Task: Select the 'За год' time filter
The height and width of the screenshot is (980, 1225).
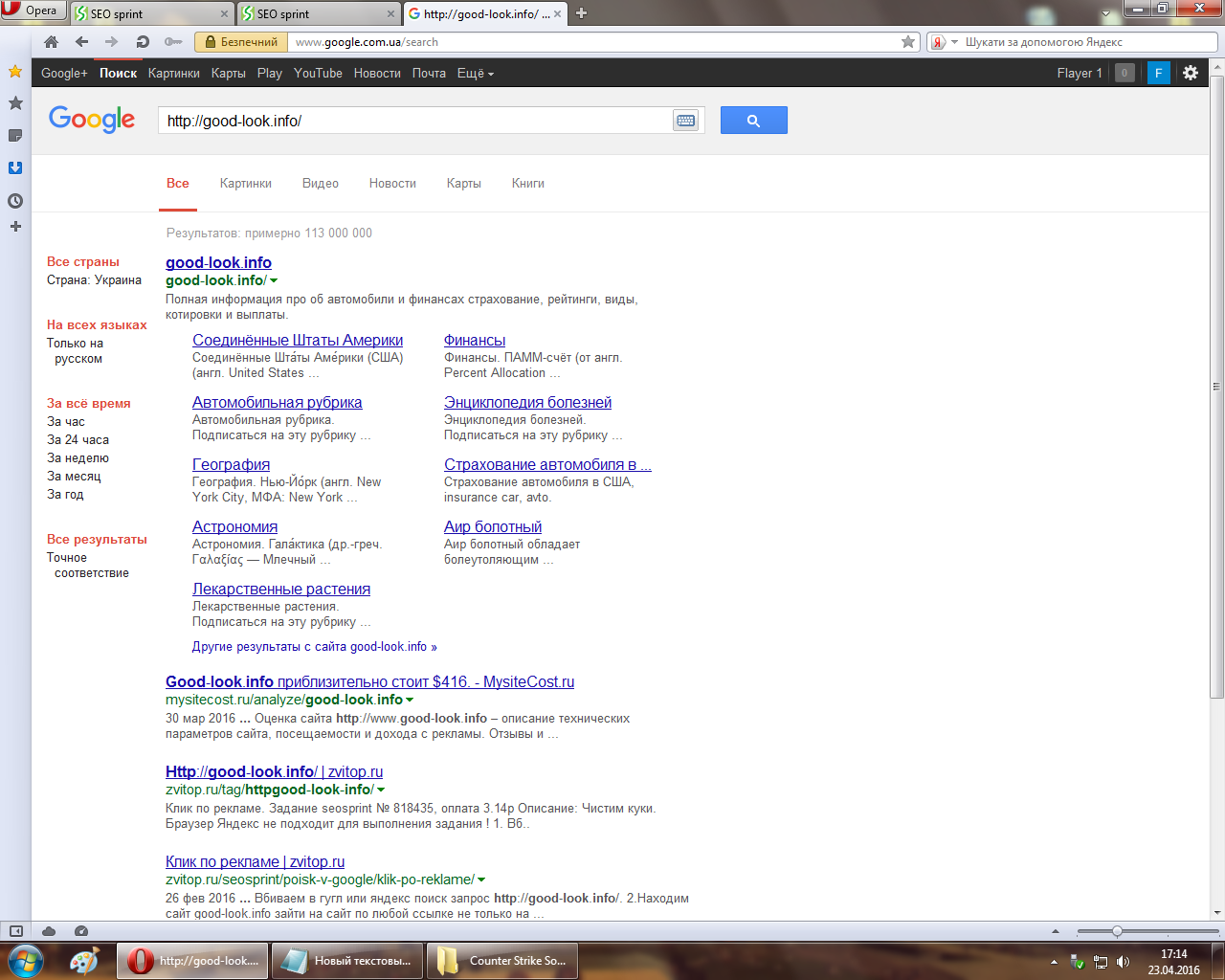Action: click(65, 495)
